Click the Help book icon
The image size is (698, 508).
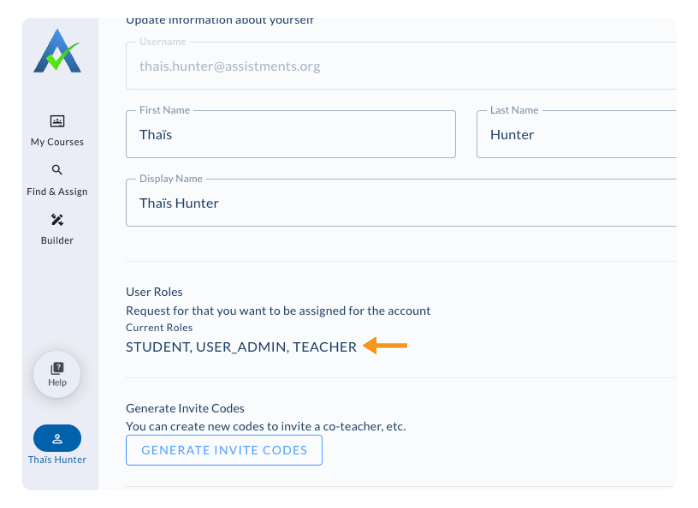pos(57,368)
